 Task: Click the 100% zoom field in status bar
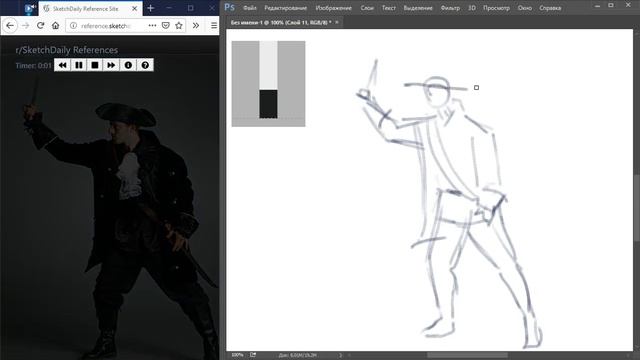click(x=237, y=355)
